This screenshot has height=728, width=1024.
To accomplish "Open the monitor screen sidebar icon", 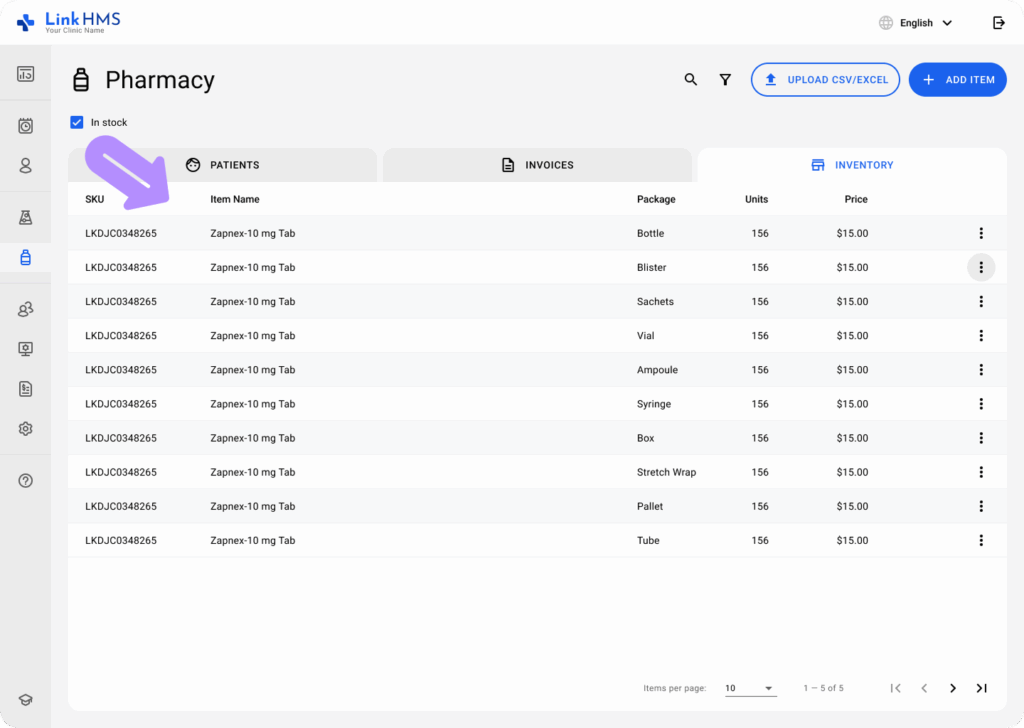I will (x=25, y=349).
